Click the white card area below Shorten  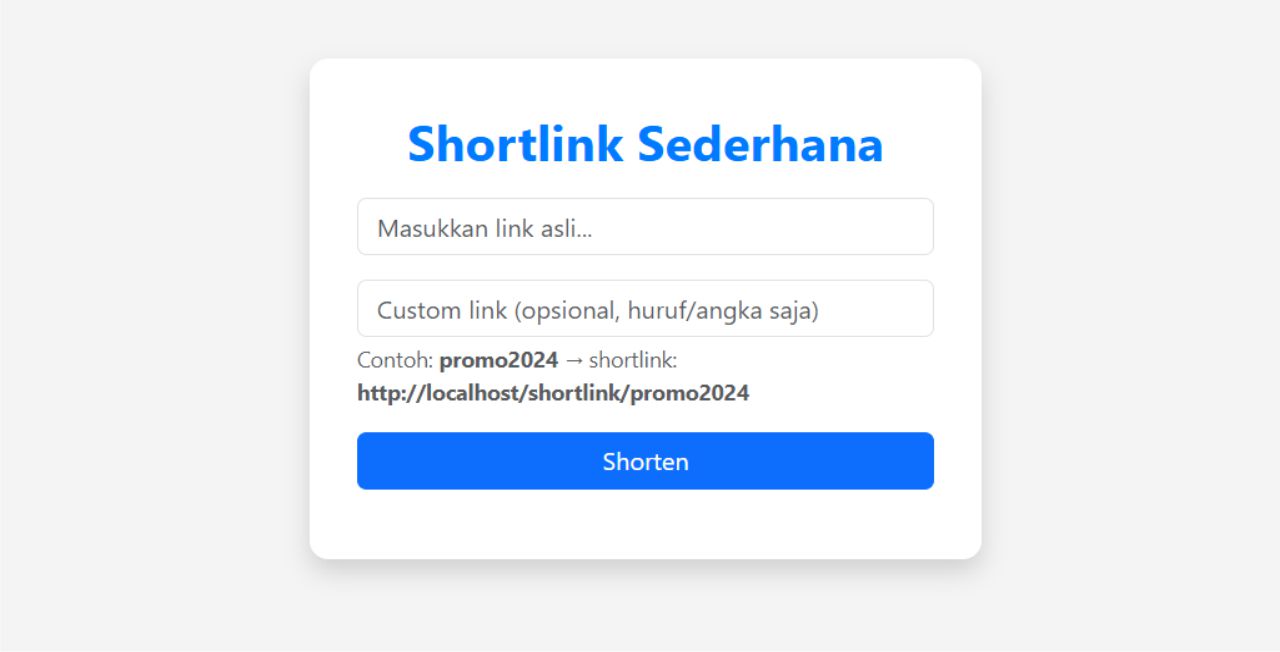[x=645, y=525]
